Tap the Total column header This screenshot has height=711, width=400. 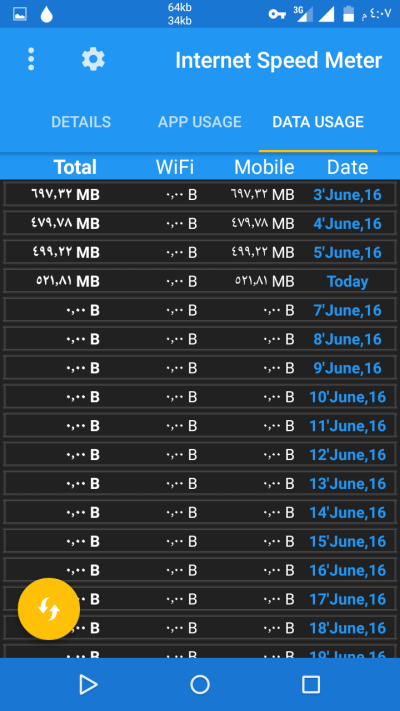pyautogui.click(x=75, y=167)
